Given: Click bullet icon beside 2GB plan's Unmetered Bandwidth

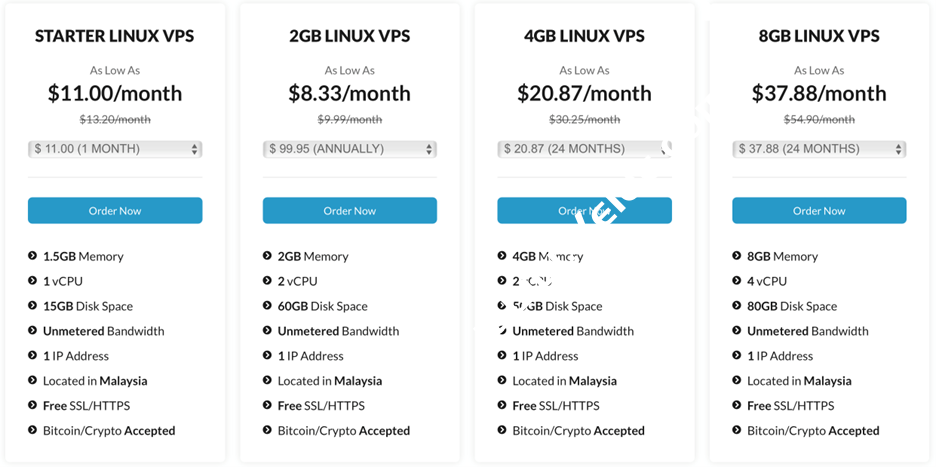Looking at the screenshot, I should 268,331.
